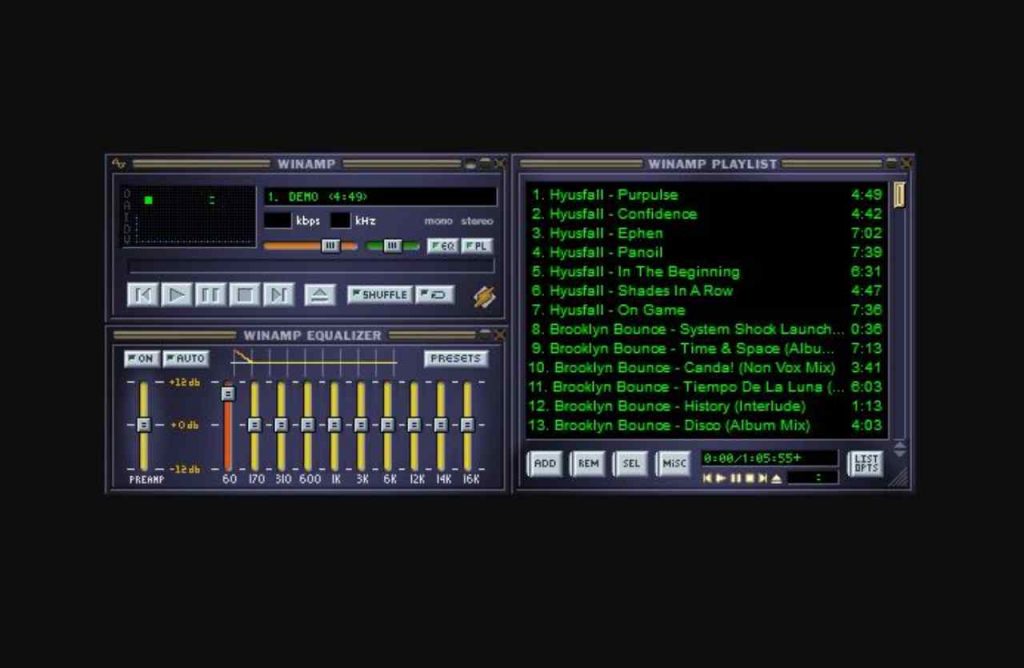
Task: Select track 'Brooklyn Bounce - Tiempo De La Luna'
Action: point(707,387)
